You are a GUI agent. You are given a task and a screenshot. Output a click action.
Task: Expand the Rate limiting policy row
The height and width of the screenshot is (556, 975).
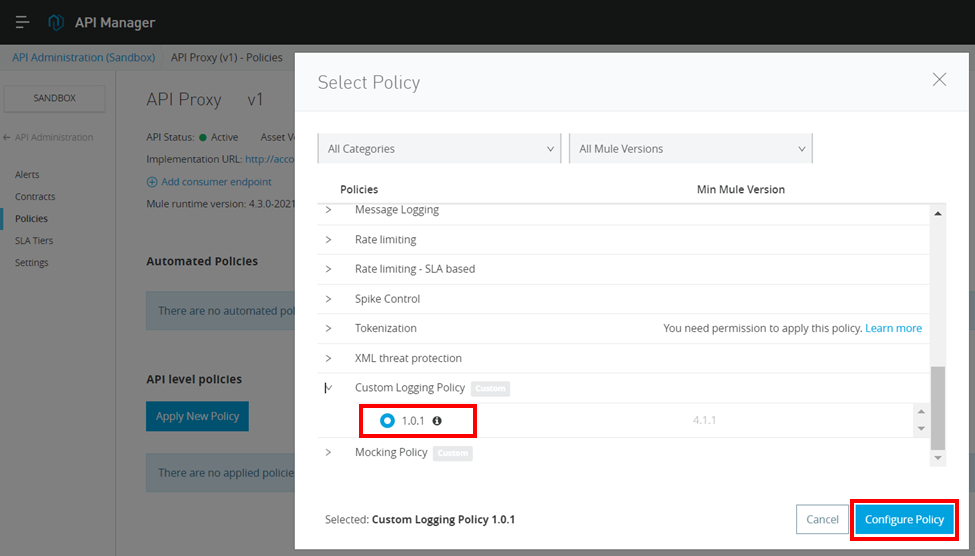point(328,240)
